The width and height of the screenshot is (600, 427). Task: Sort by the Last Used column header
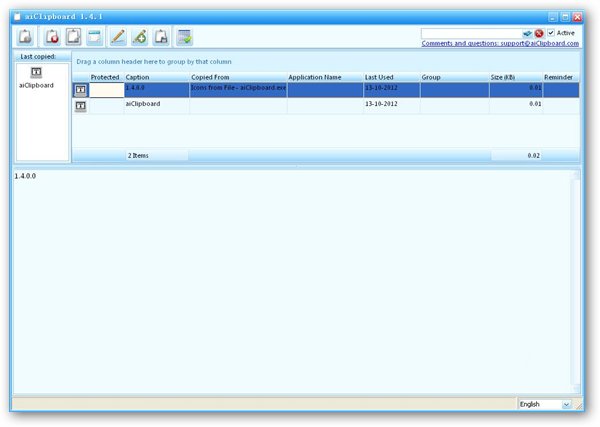pos(391,77)
